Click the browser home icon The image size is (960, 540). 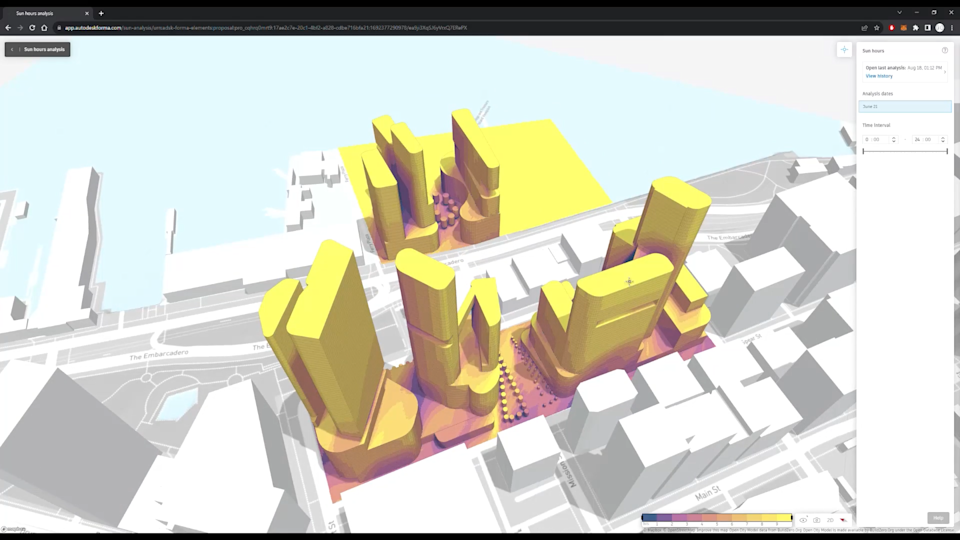[x=44, y=28]
